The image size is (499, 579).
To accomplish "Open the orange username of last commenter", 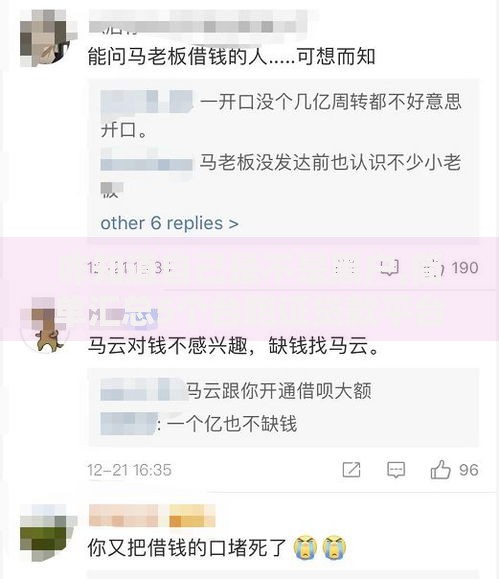I will click(152, 515).
